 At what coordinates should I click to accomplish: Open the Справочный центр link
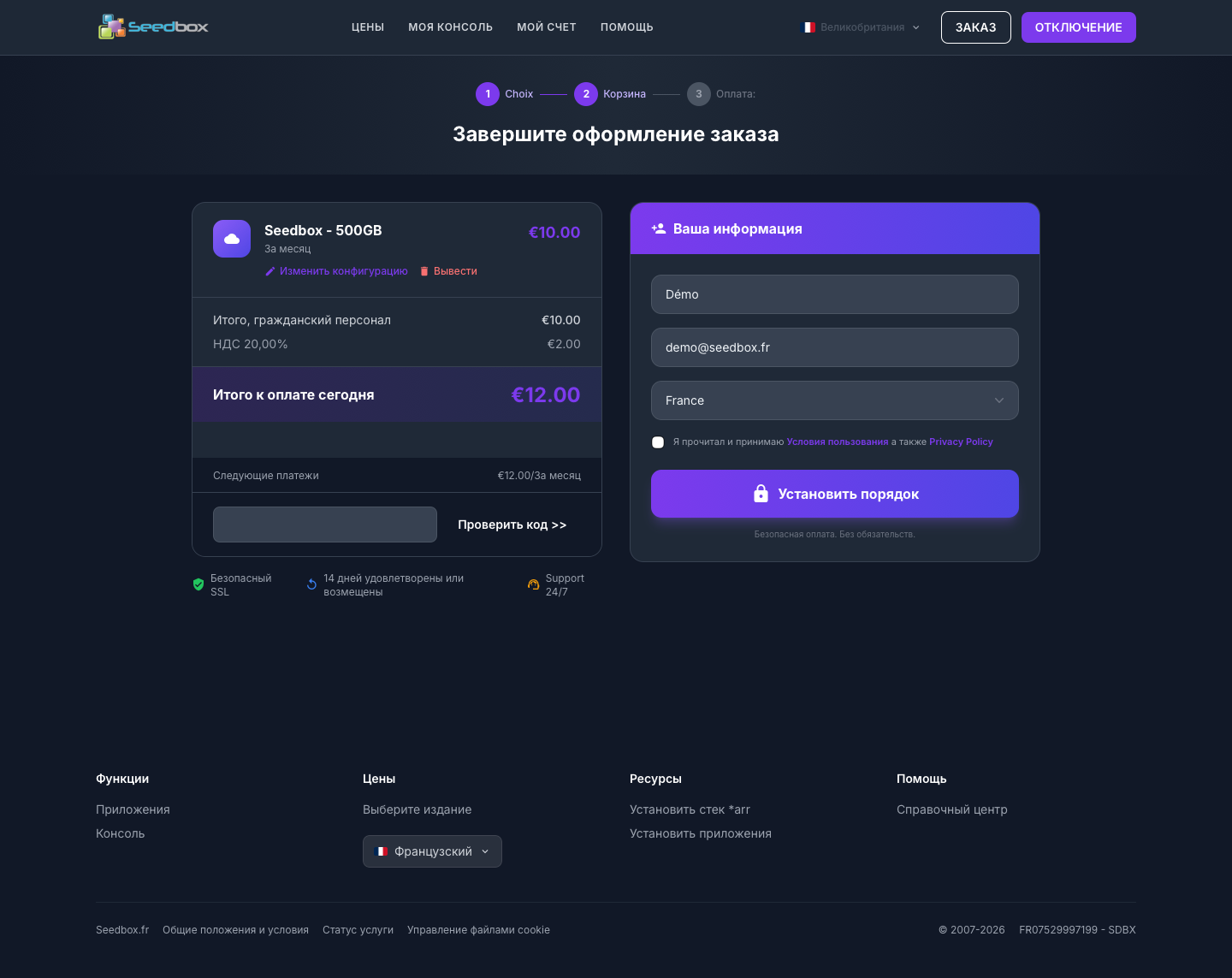pyautogui.click(x=952, y=809)
